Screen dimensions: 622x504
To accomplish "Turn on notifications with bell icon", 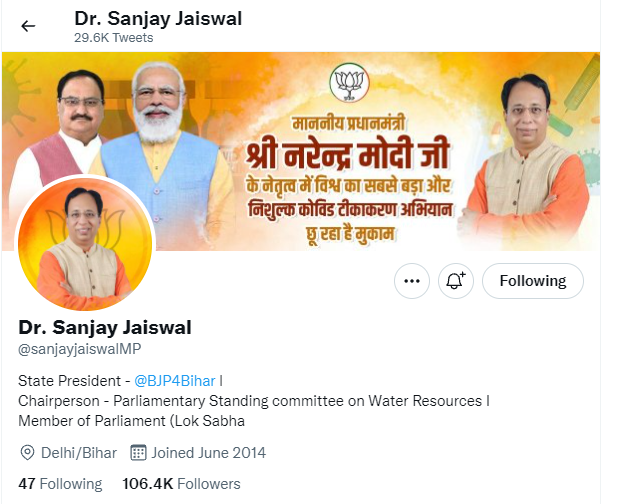I will tap(456, 281).
